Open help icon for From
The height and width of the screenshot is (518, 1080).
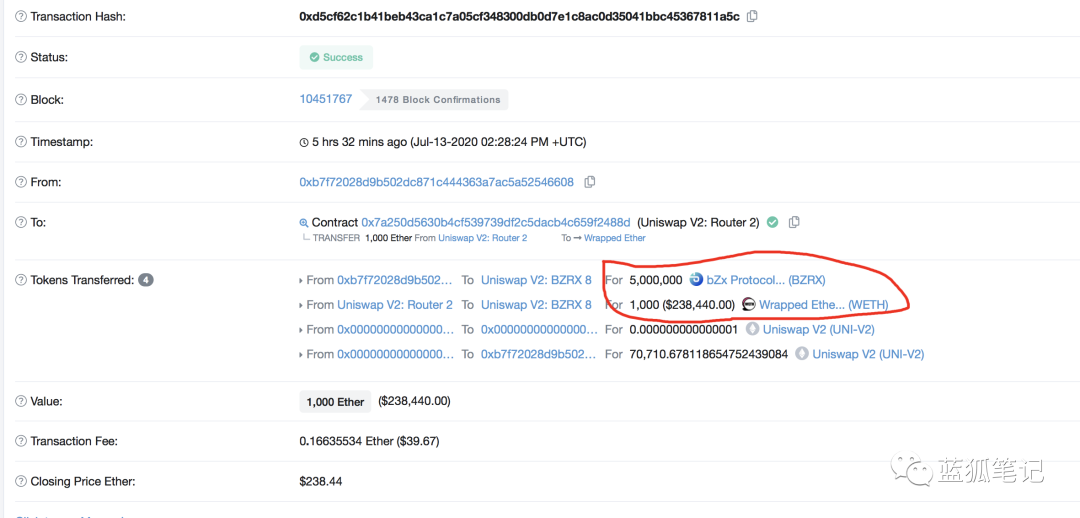(x=21, y=183)
